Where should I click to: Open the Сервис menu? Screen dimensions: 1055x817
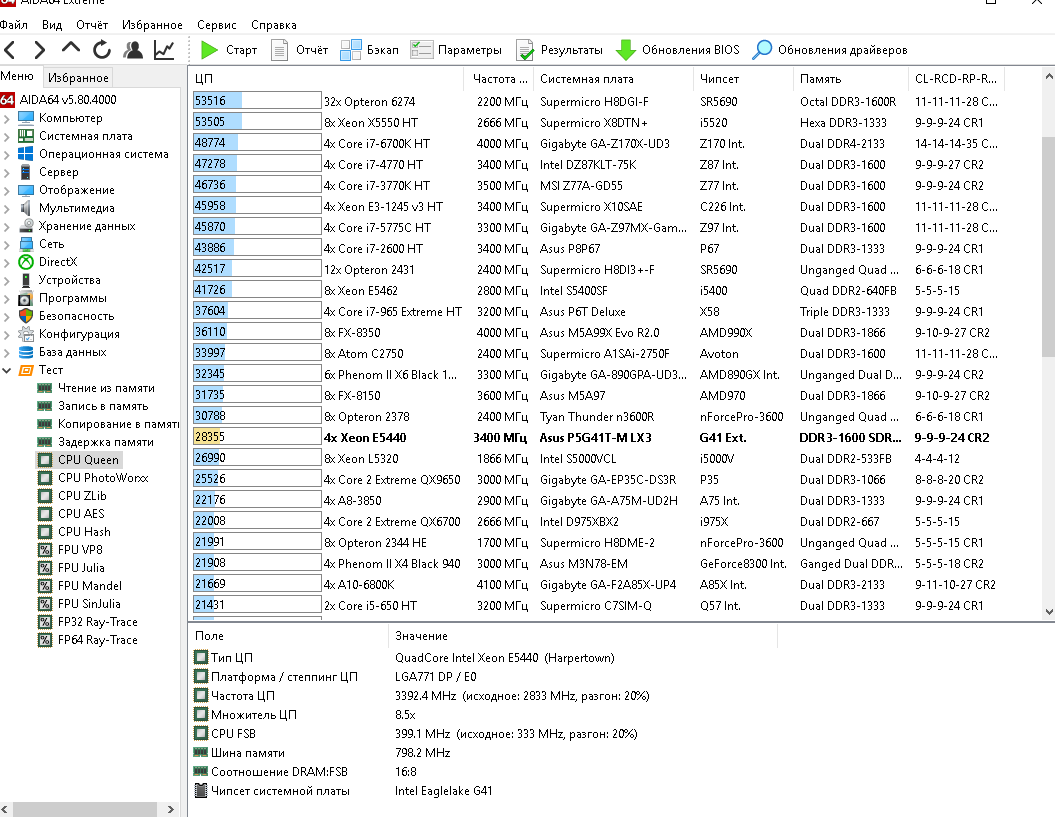[x=217, y=25]
